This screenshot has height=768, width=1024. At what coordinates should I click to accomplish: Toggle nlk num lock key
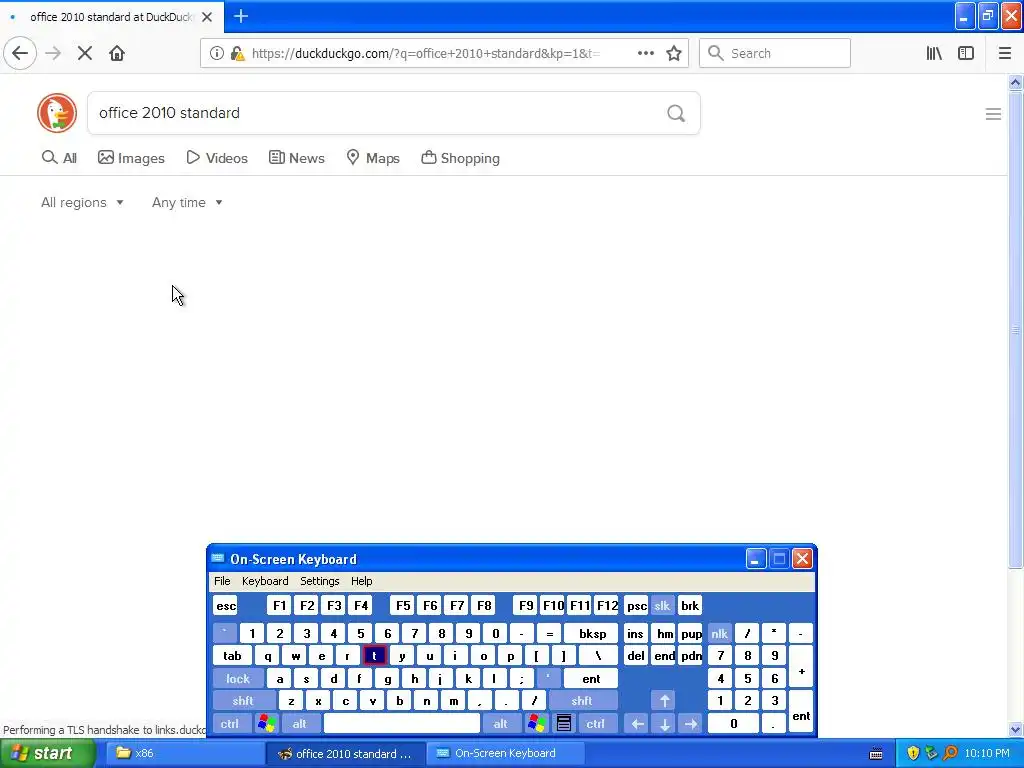click(x=720, y=633)
